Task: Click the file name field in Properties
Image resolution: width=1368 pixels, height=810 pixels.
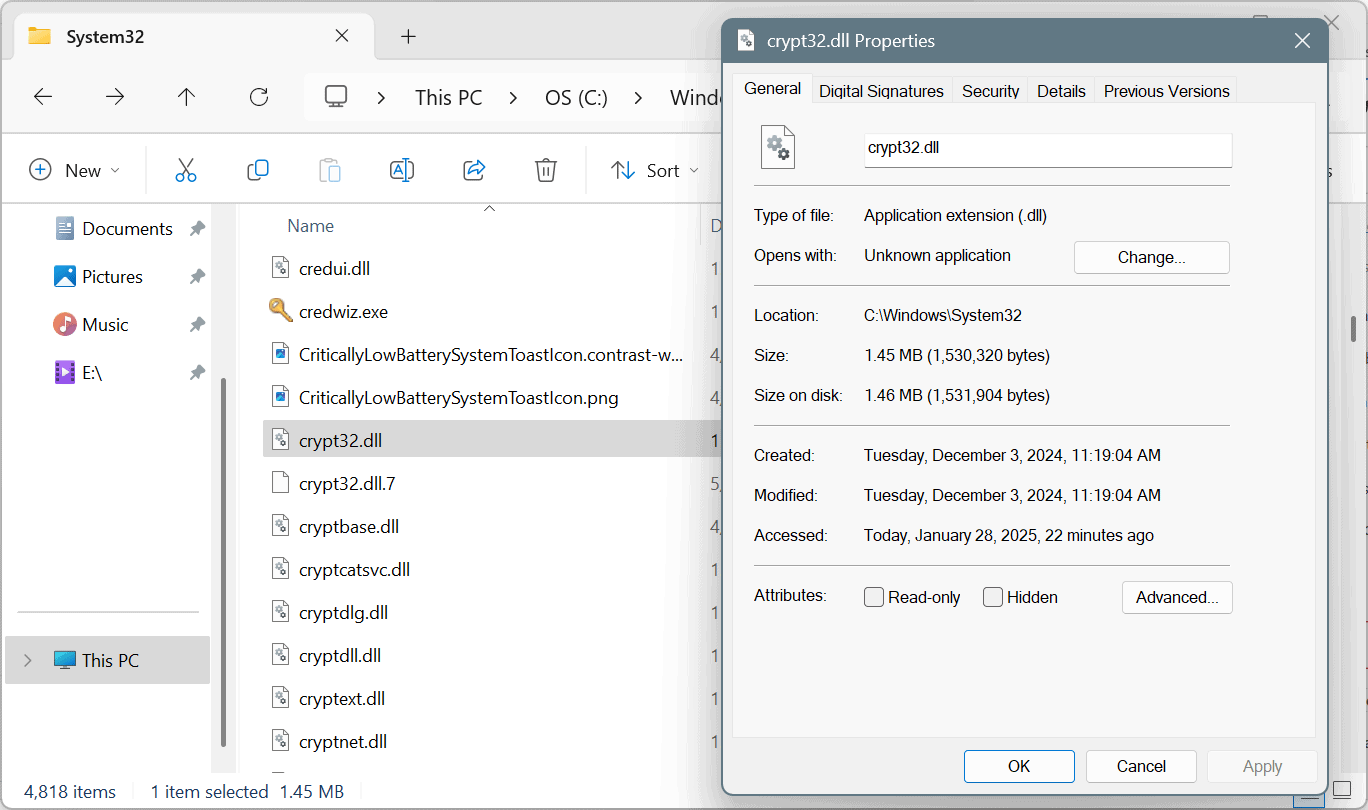Action: (1048, 149)
